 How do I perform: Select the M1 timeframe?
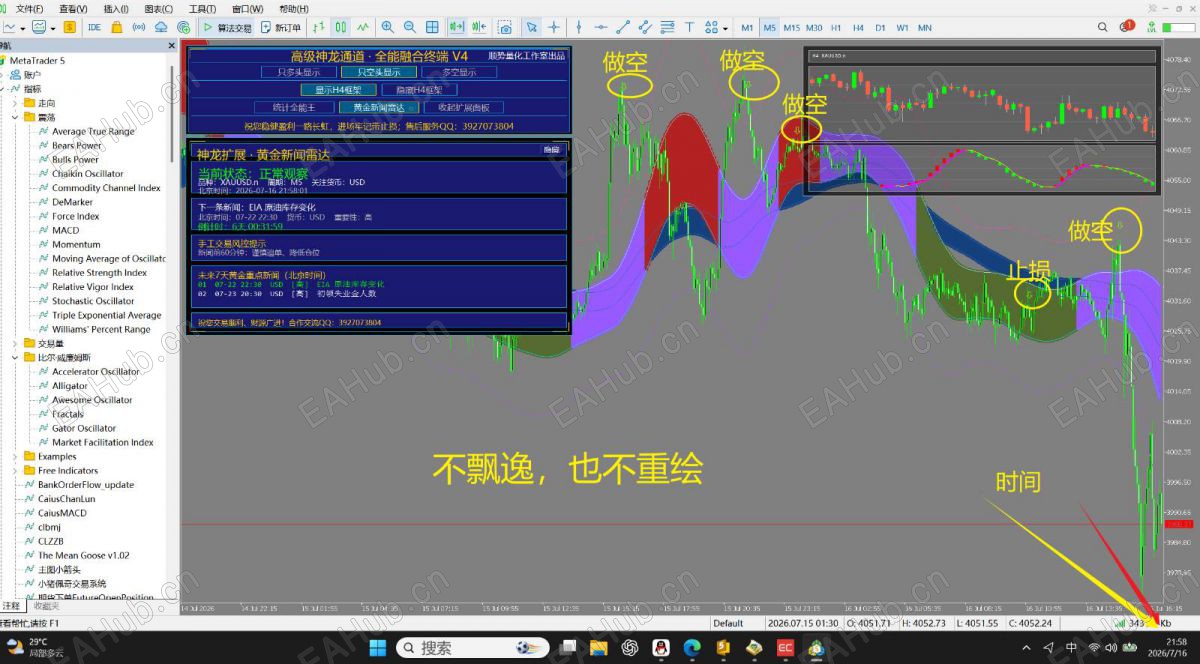click(747, 27)
